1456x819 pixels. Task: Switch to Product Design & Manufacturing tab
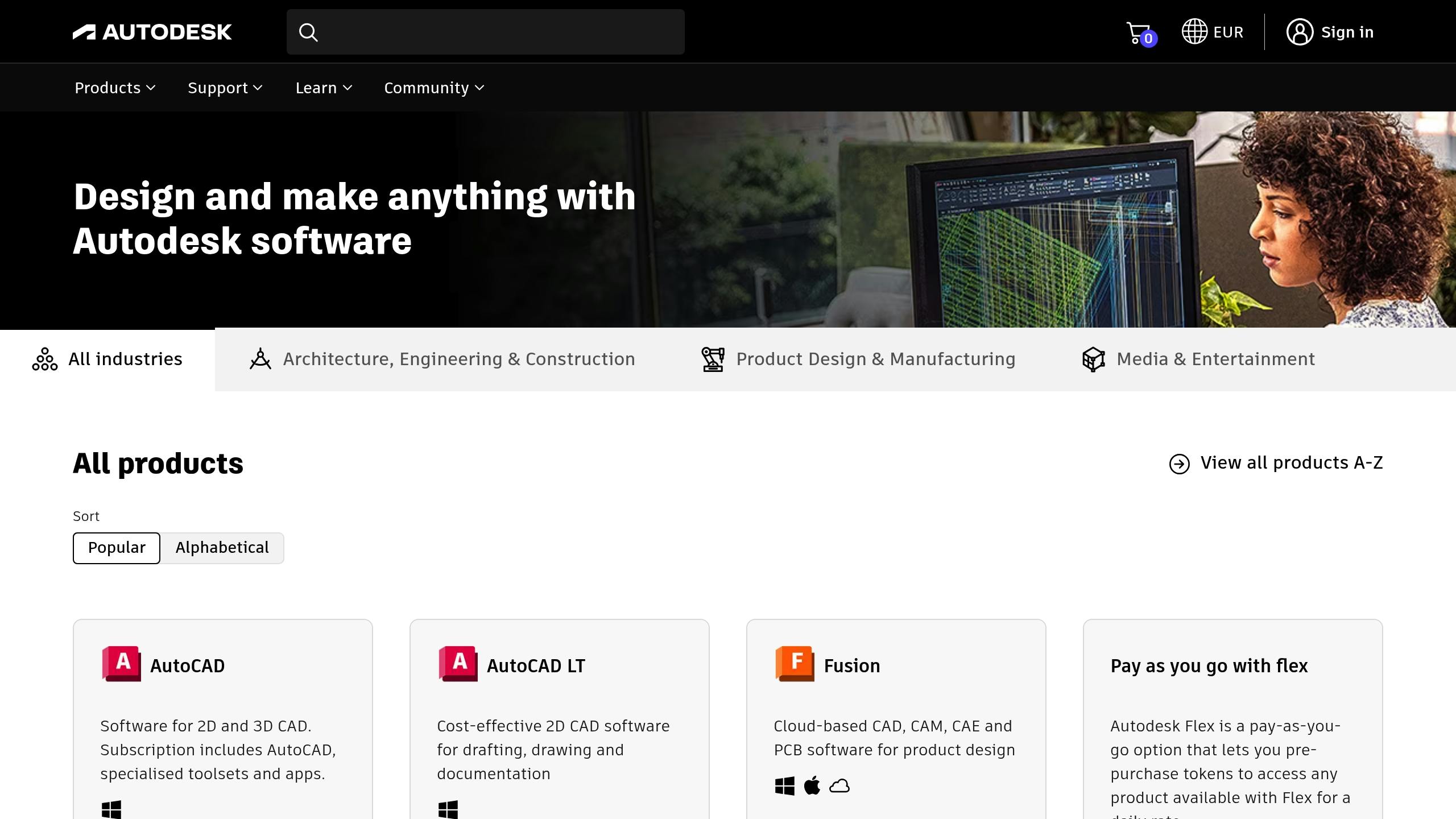click(x=858, y=359)
